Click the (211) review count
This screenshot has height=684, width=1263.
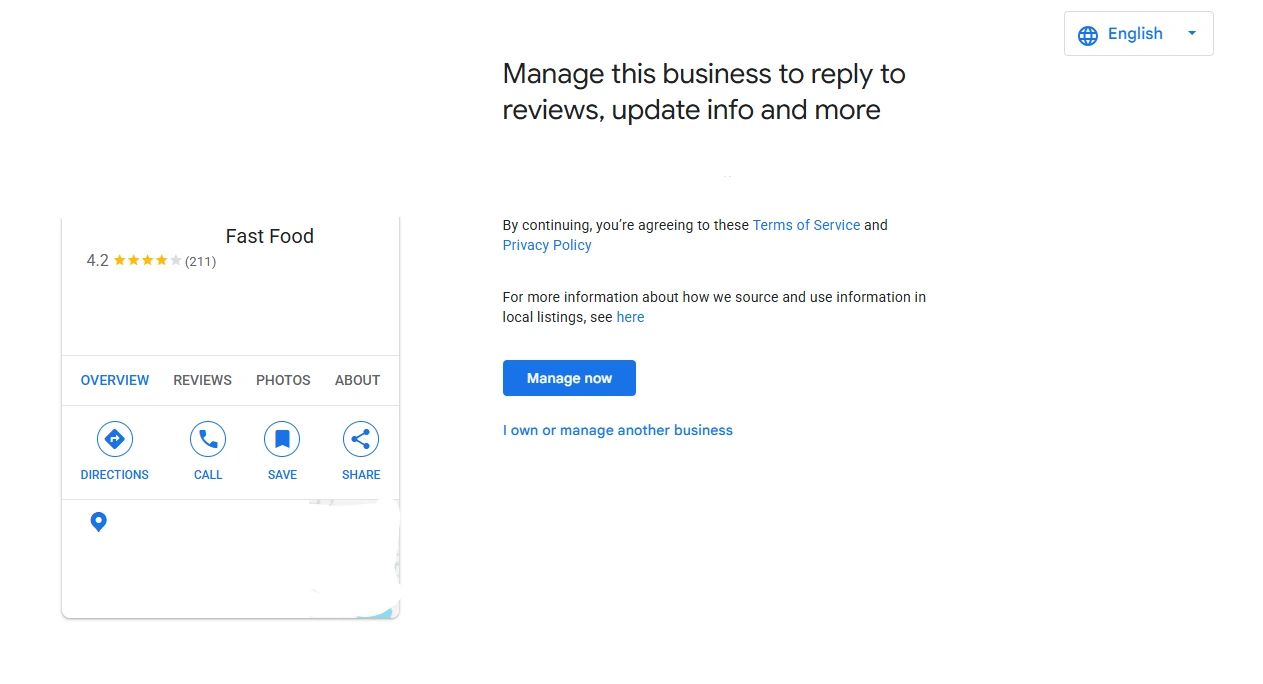click(200, 261)
